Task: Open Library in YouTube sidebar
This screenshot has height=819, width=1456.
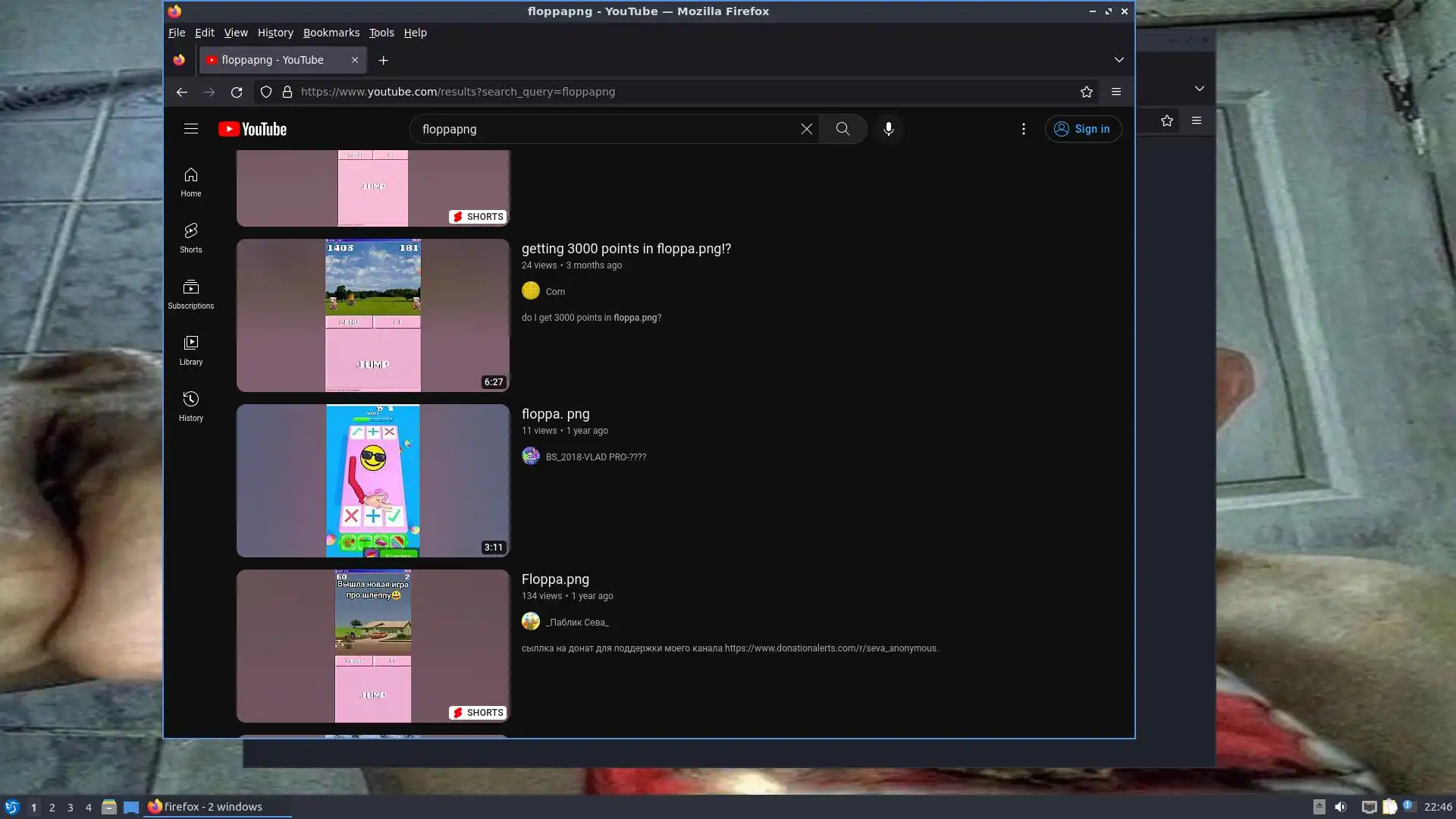Action: click(190, 350)
